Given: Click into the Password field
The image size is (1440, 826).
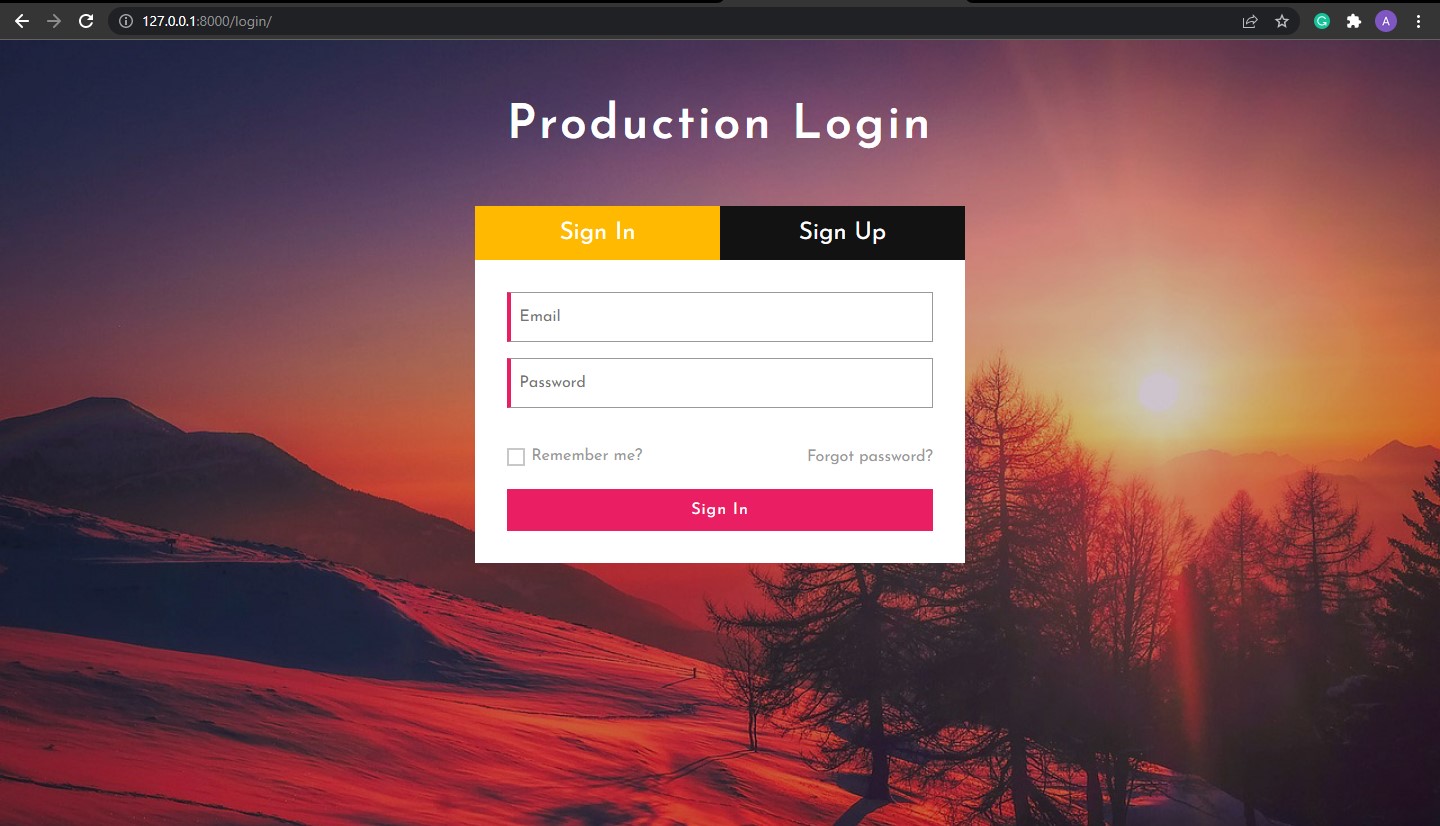Looking at the screenshot, I should [x=720, y=383].
